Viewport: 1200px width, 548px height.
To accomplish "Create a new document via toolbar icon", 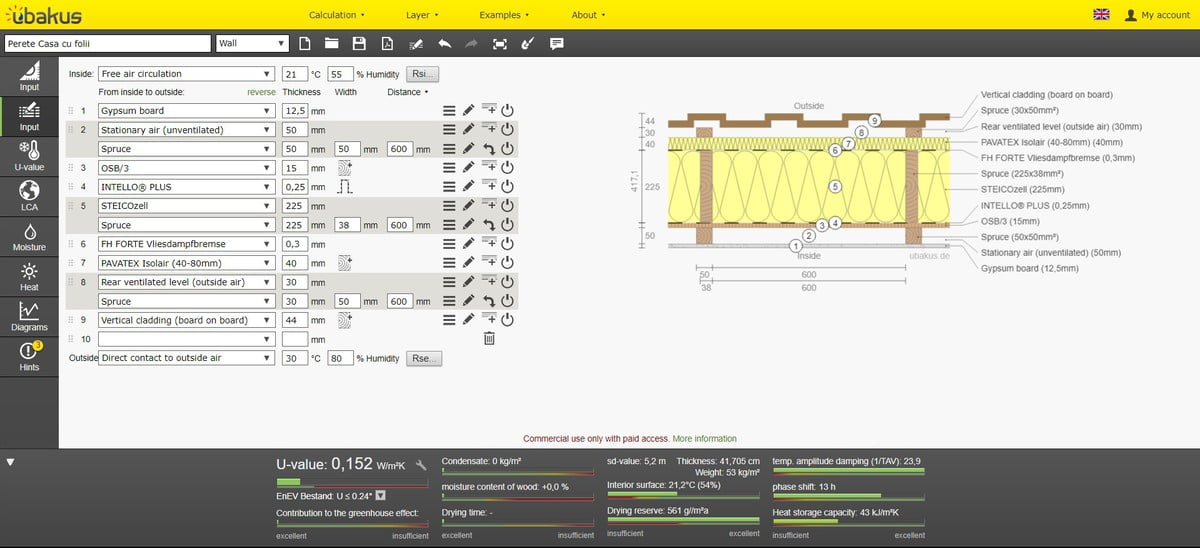I will (x=306, y=44).
